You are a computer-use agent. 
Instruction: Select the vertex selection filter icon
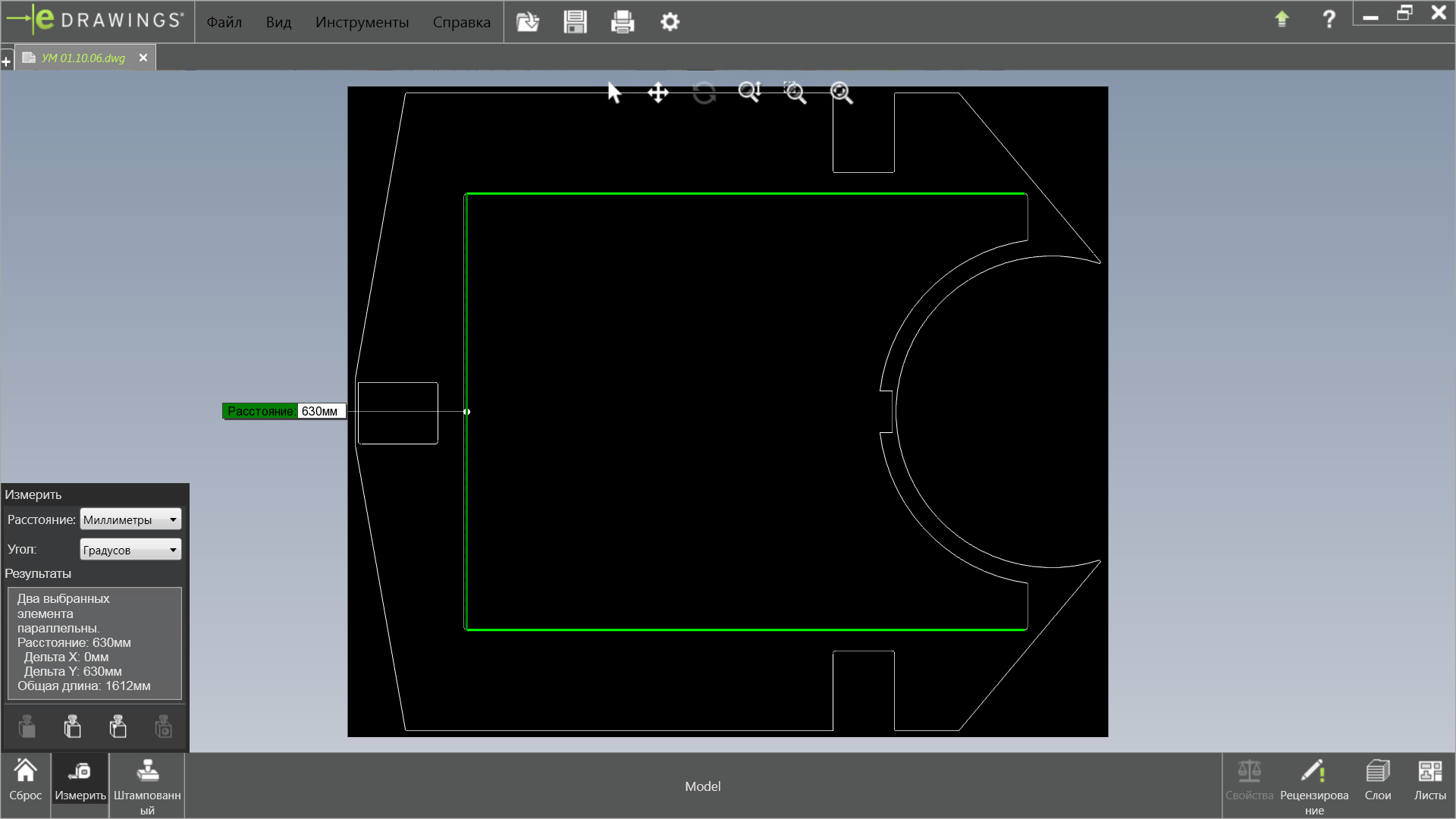coord(118,726)
